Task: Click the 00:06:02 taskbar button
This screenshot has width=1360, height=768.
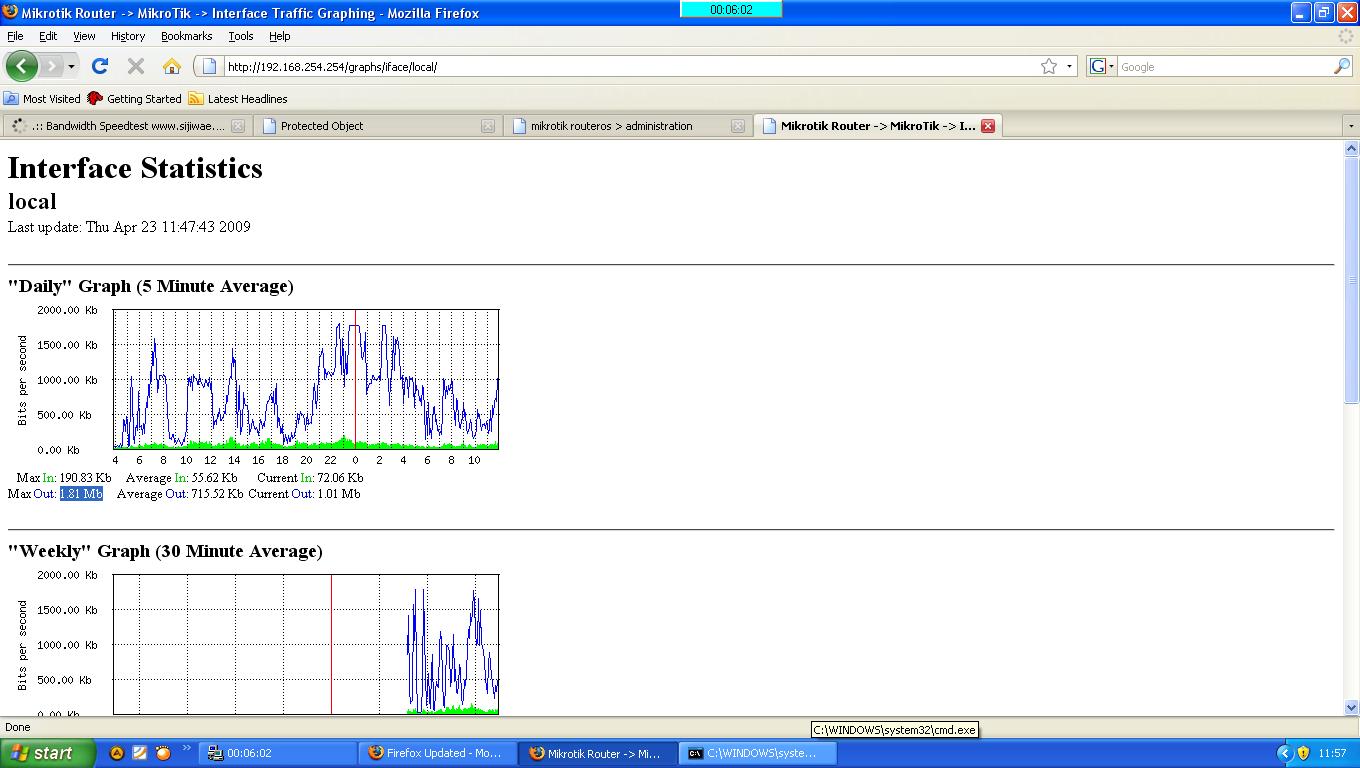Action: [x=276, y=753]
